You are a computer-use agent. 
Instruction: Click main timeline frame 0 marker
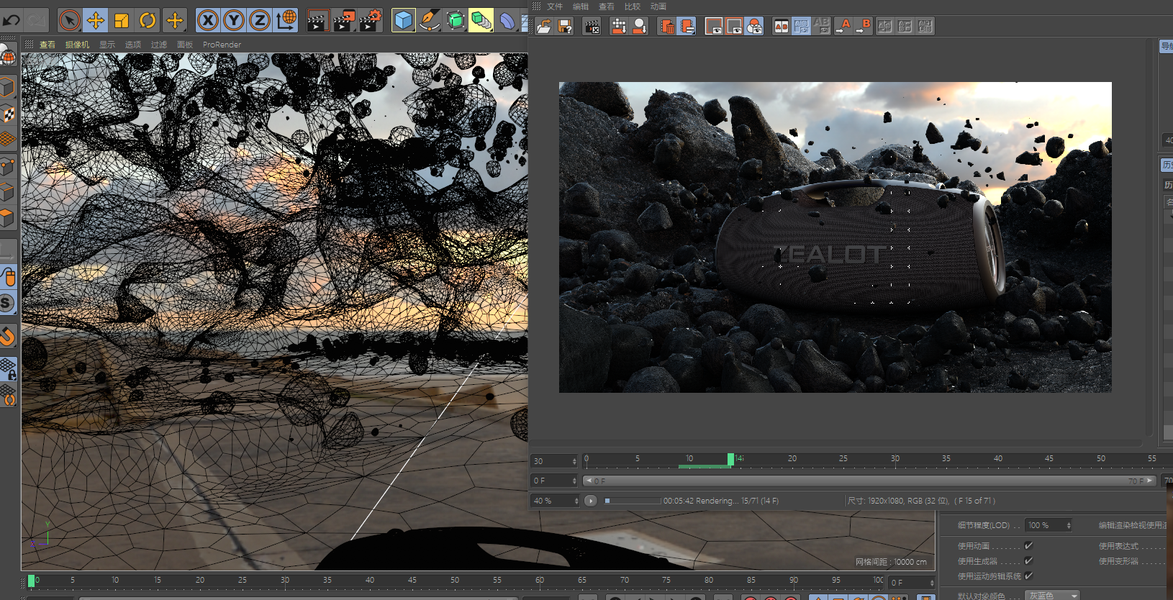coord(31,581)
